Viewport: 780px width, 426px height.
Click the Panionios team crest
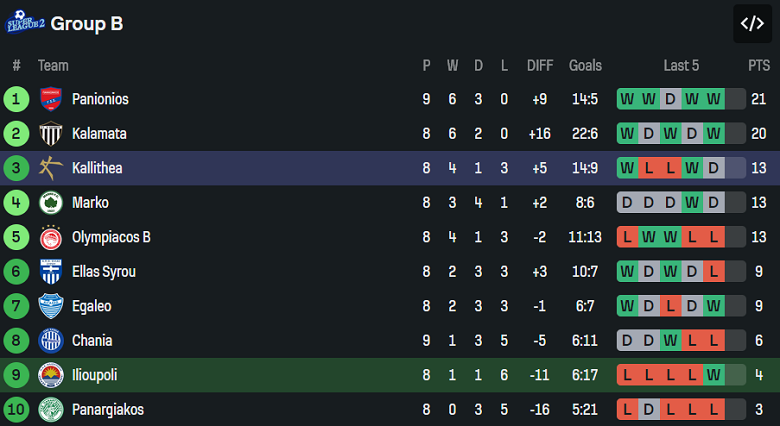click(51, 99)
